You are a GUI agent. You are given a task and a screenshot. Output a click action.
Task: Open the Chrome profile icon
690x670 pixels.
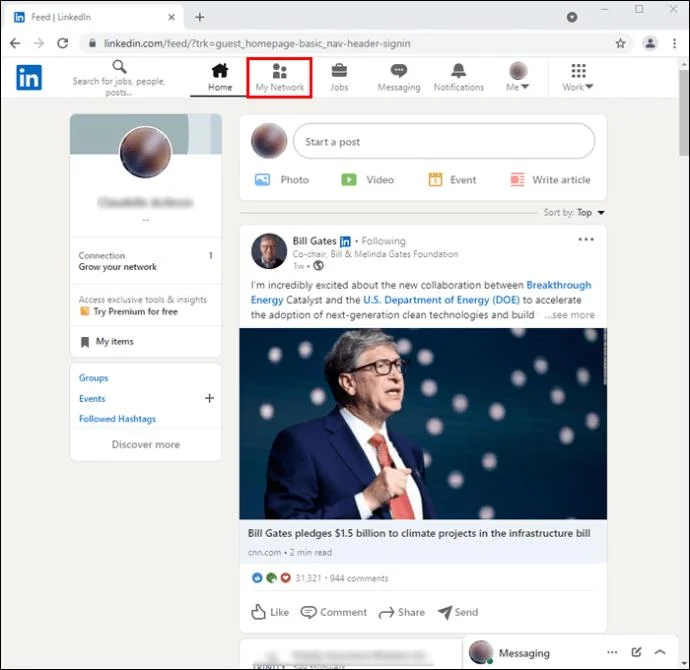pos(650,43)
